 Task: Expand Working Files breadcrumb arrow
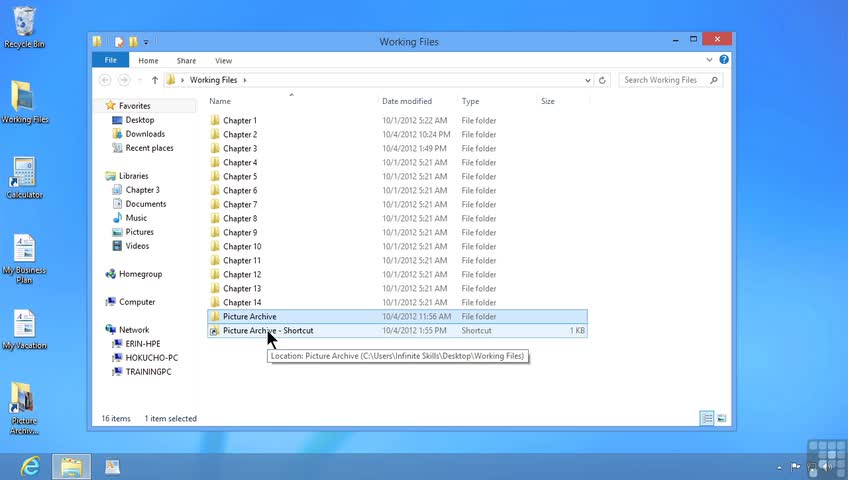[244, 80]
